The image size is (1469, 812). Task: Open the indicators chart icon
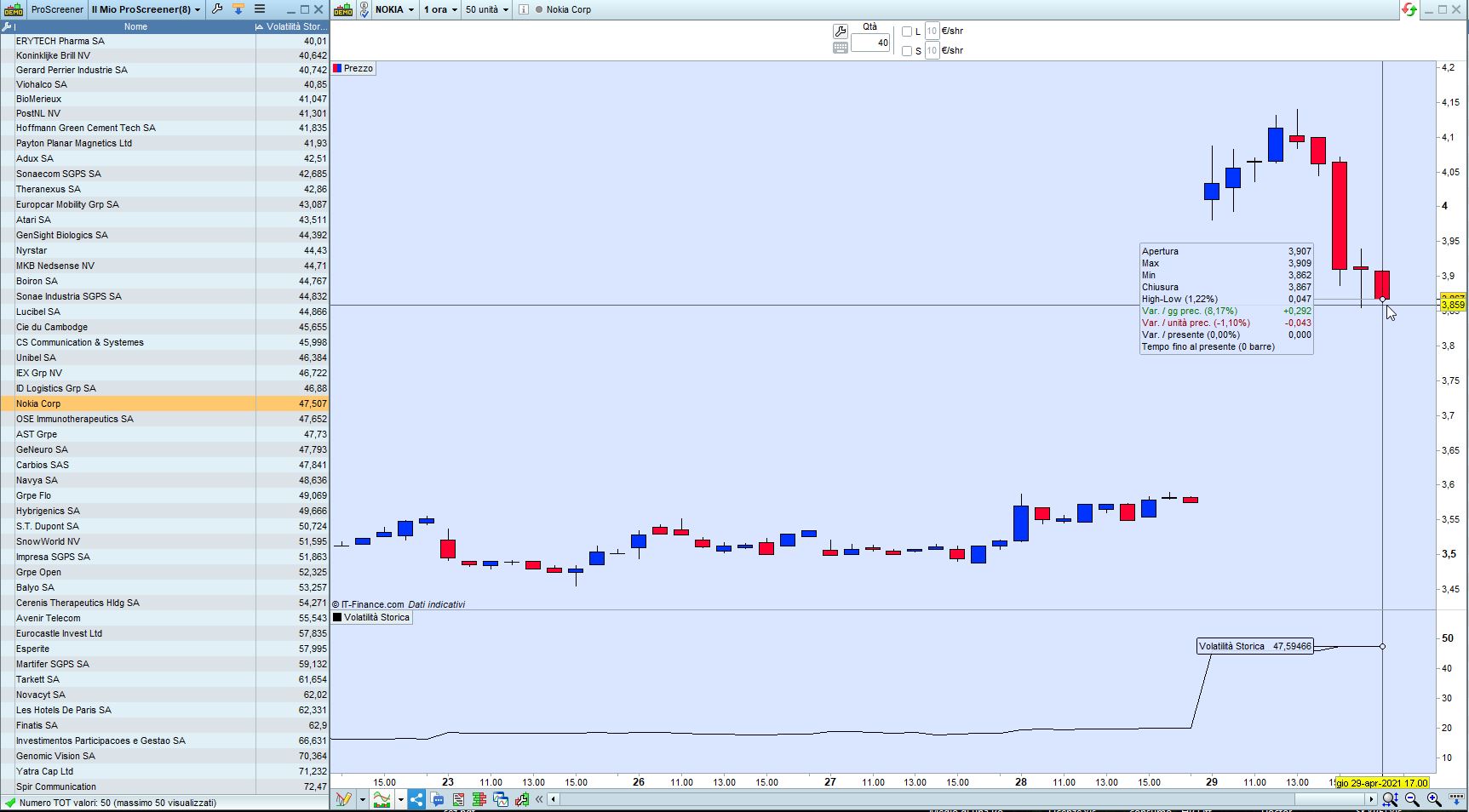pyautogui.click(x=382, y=799)
